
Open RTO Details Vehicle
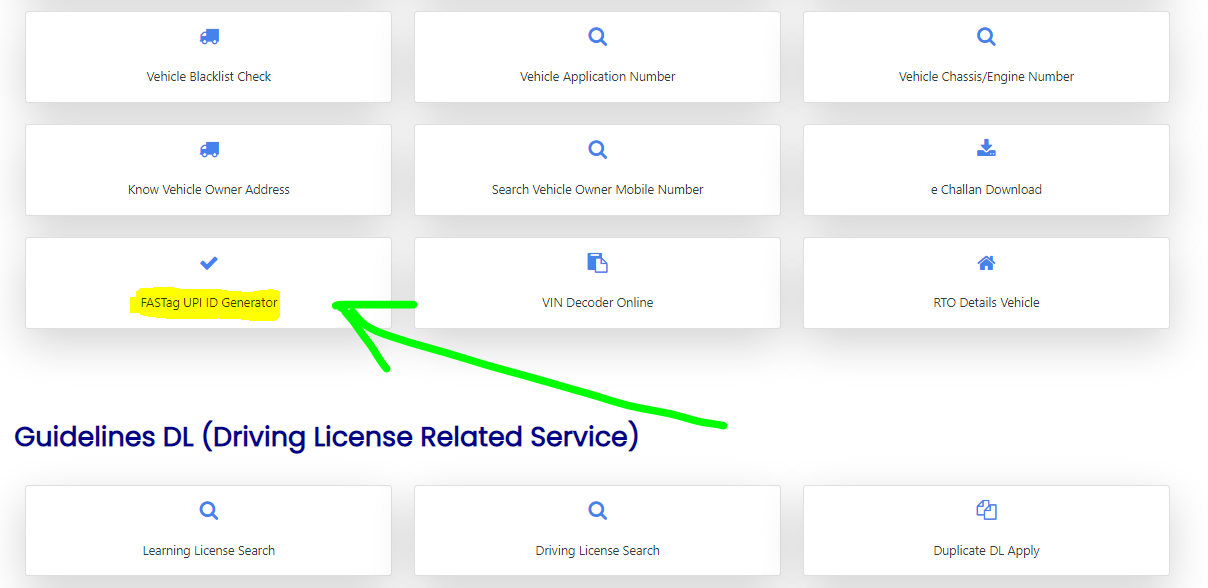click(x=986, y=303)
